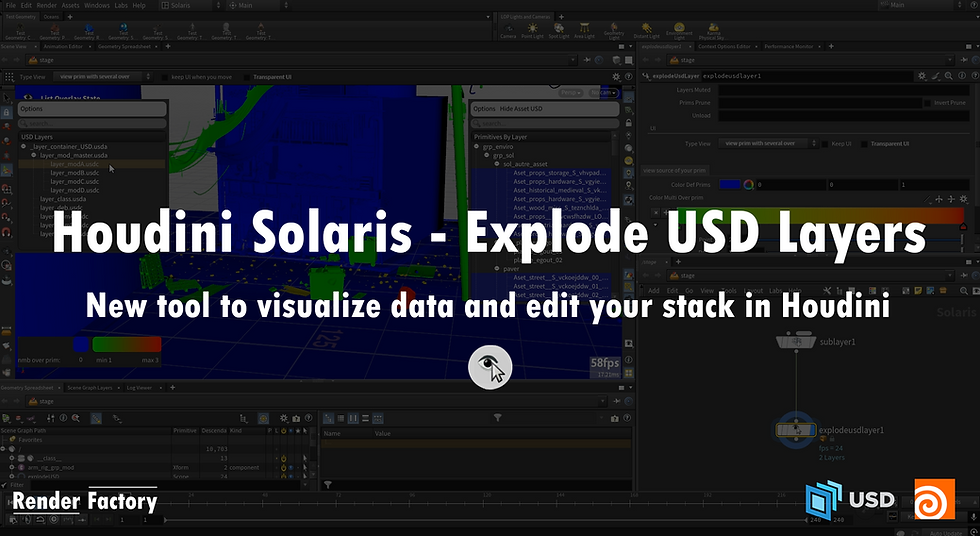This screenshot has height=536, width=980.
Task: Click the Unload input field
Action: (x=843, y=116)
